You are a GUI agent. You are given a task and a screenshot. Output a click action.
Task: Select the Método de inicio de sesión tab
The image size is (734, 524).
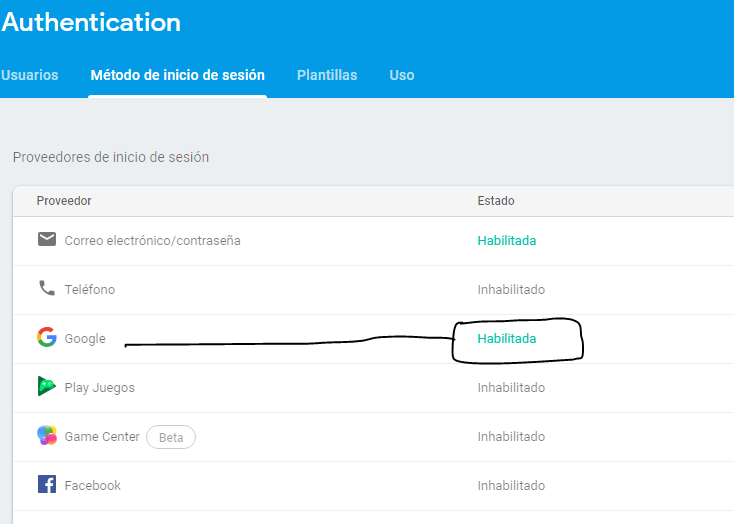(x=177, y=75)
